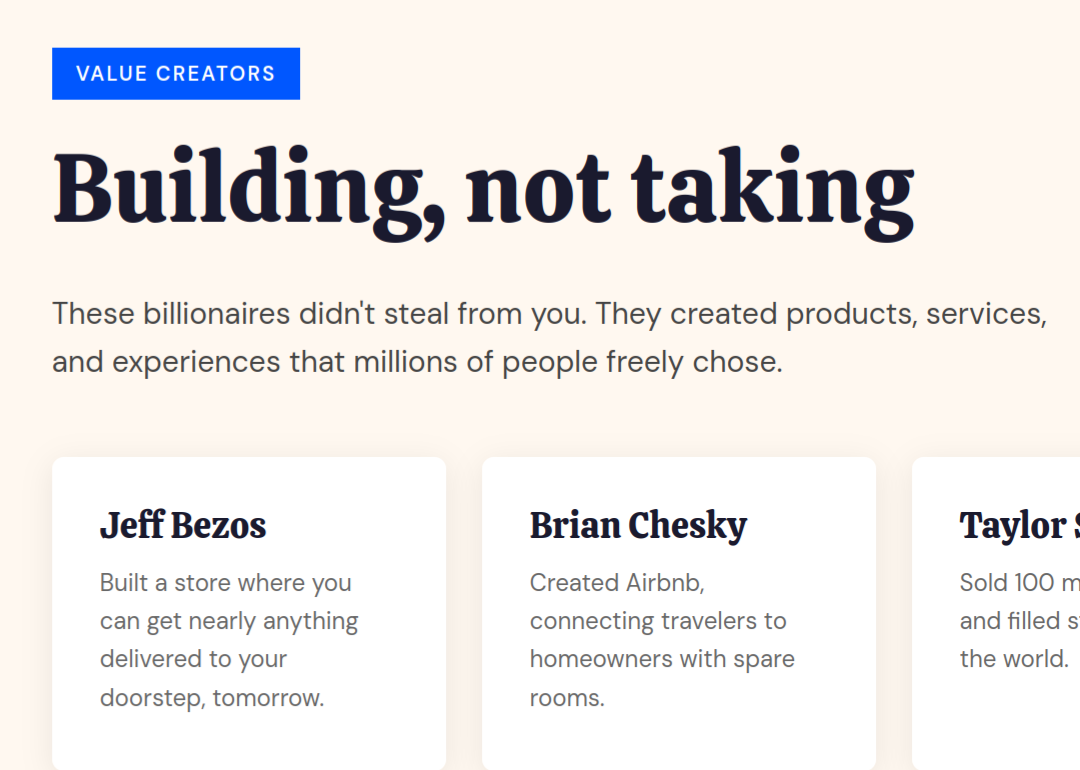Open the Jeff Bezos card title

(183, 525)
